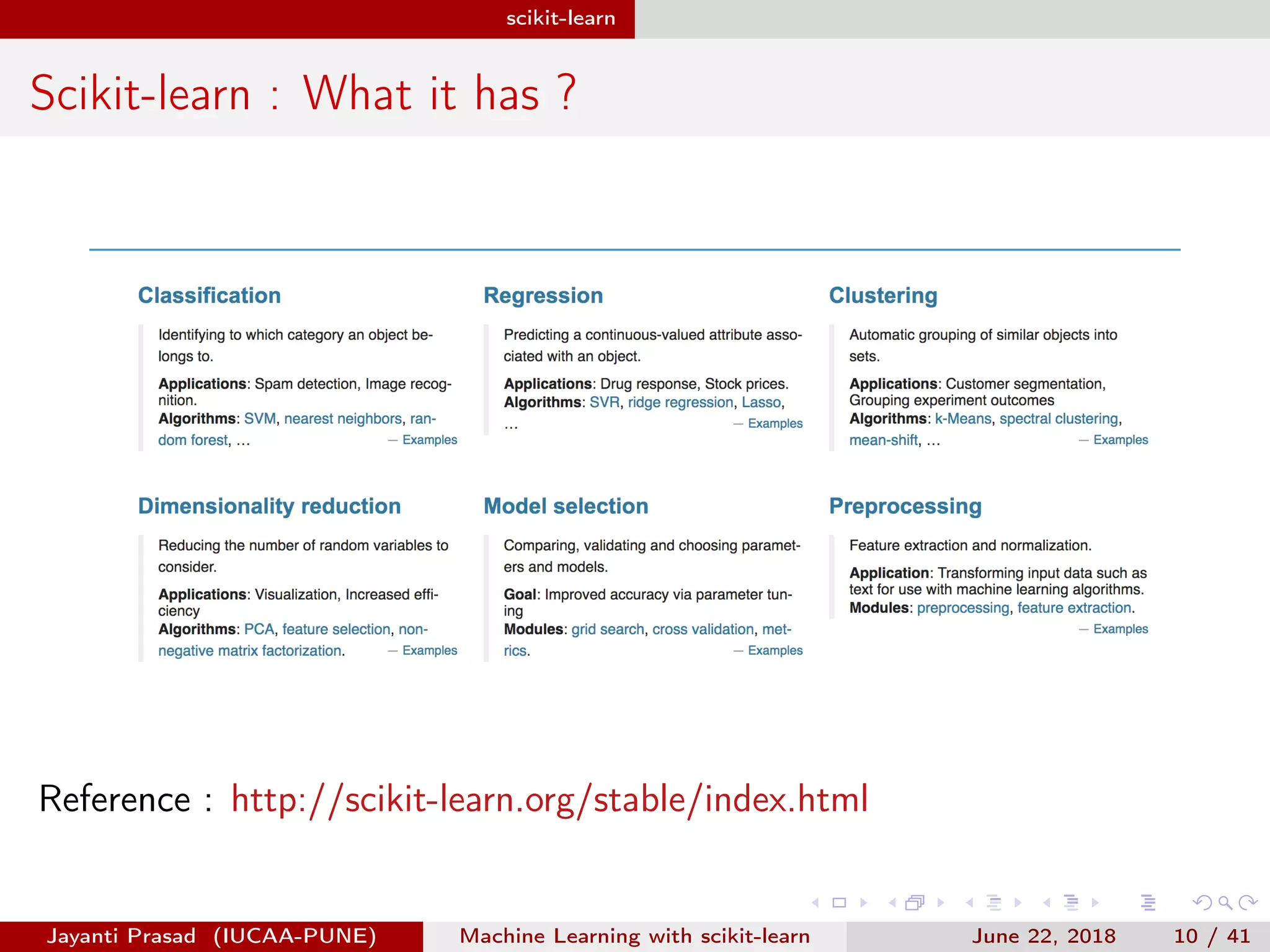Click 'Feature extraction and normalization.' text
Viewport: 1270px width, 952px height.
[x=970, y=545]
